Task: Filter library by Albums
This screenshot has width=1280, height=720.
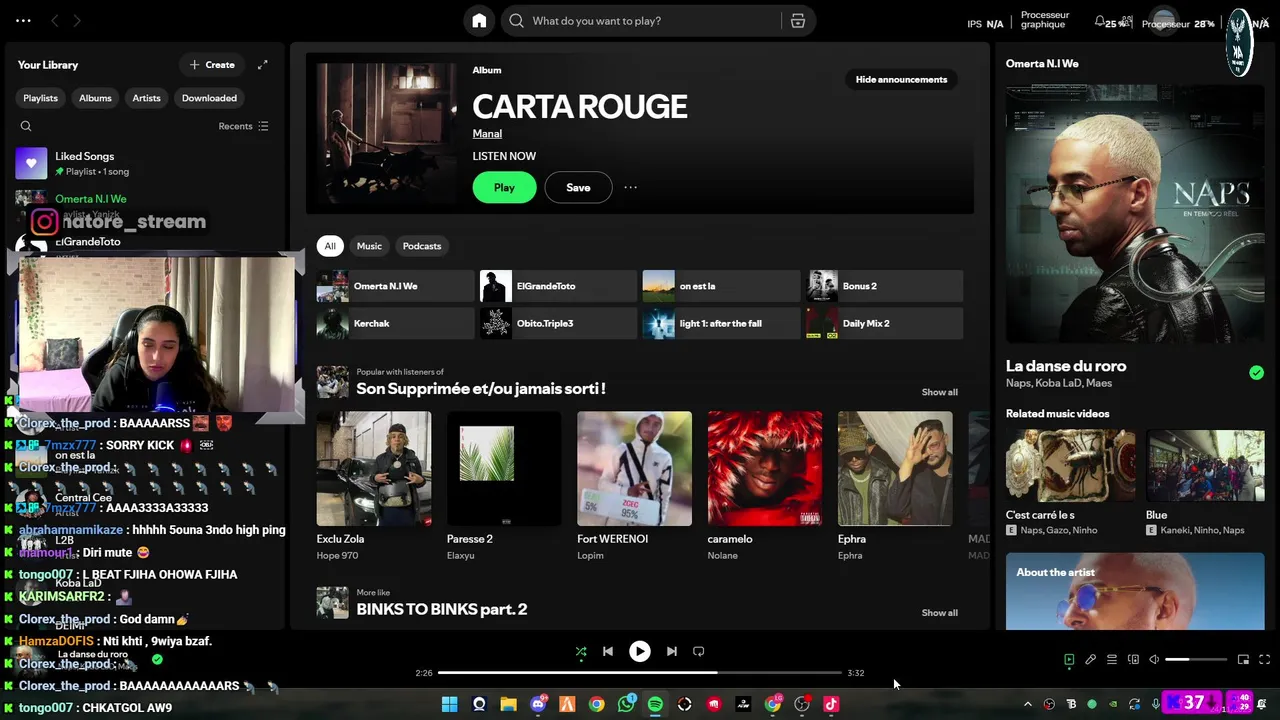Action: (x=95, y=98)
